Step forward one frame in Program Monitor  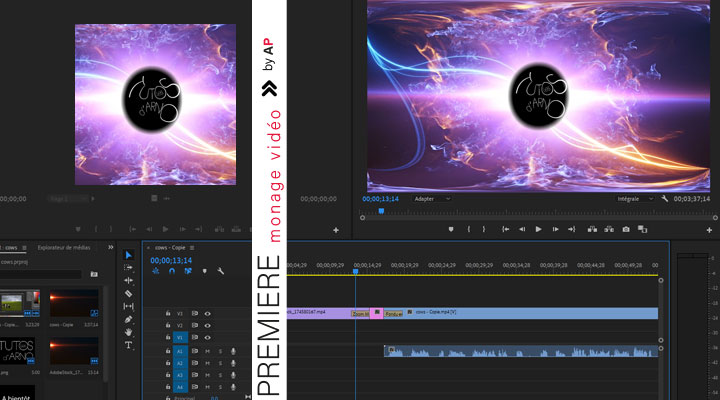pyautogui.click(x=555, y=229)
